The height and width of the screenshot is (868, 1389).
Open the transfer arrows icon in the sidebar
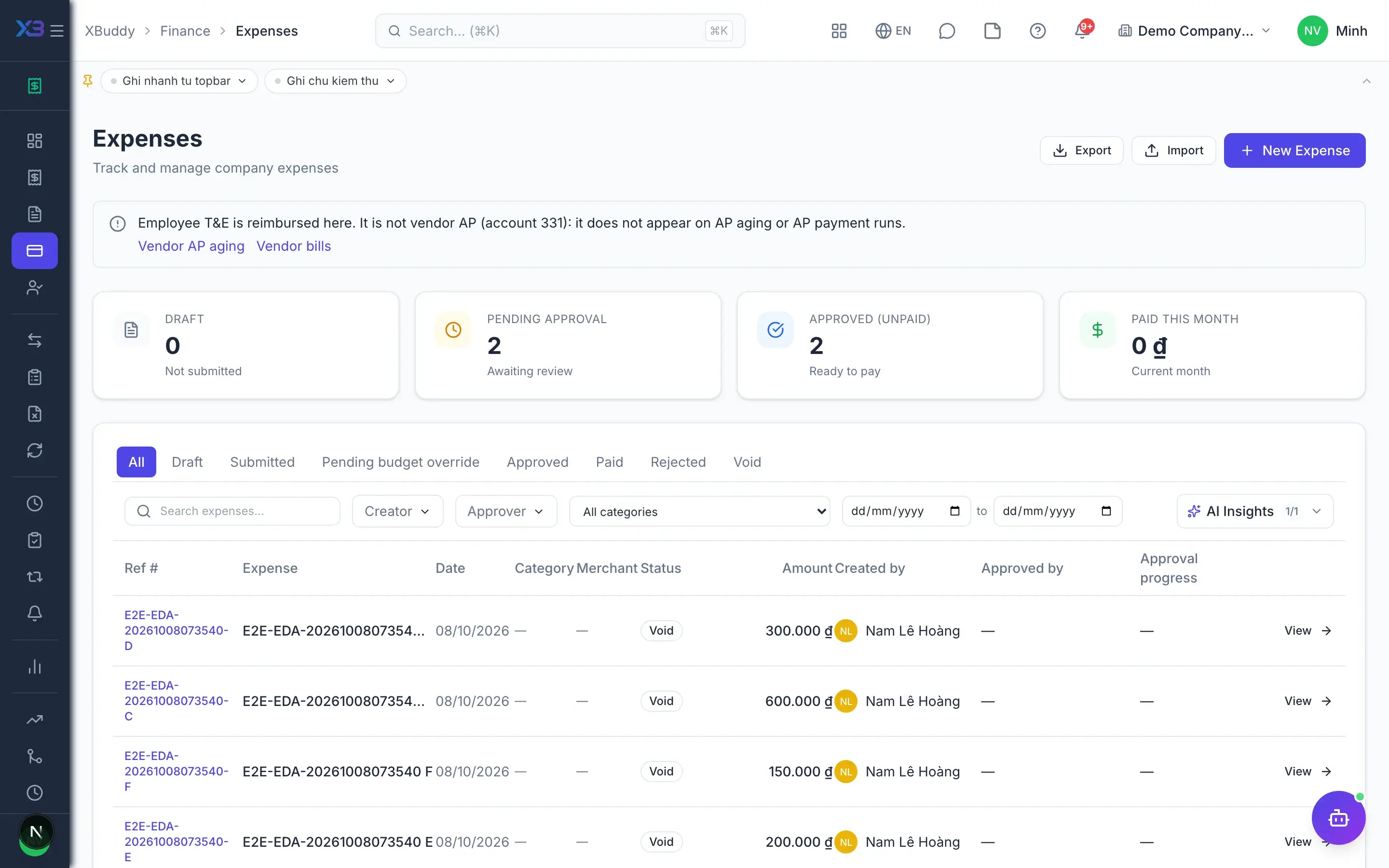coord(34,340)
